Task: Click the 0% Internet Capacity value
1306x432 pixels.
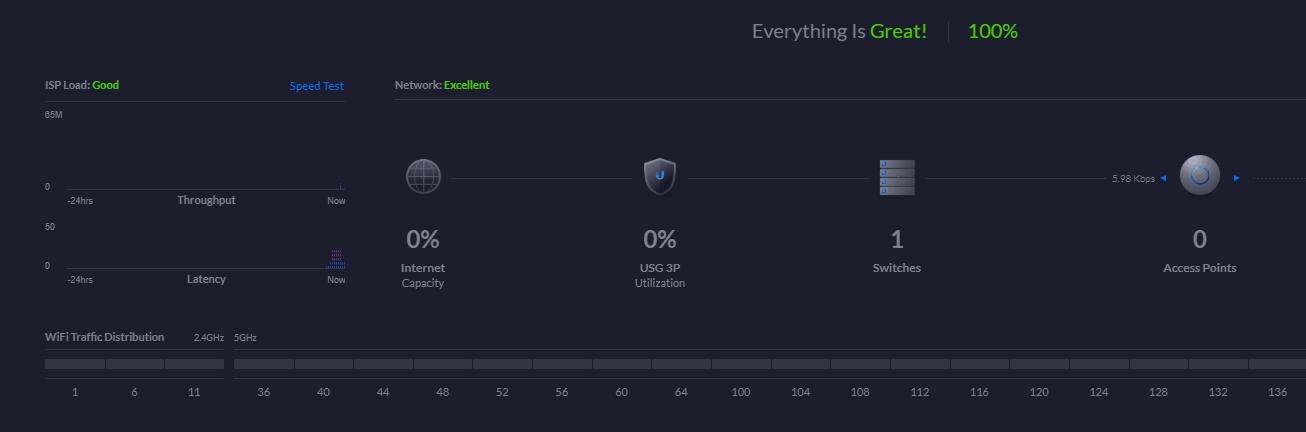Action: [423, 239]
